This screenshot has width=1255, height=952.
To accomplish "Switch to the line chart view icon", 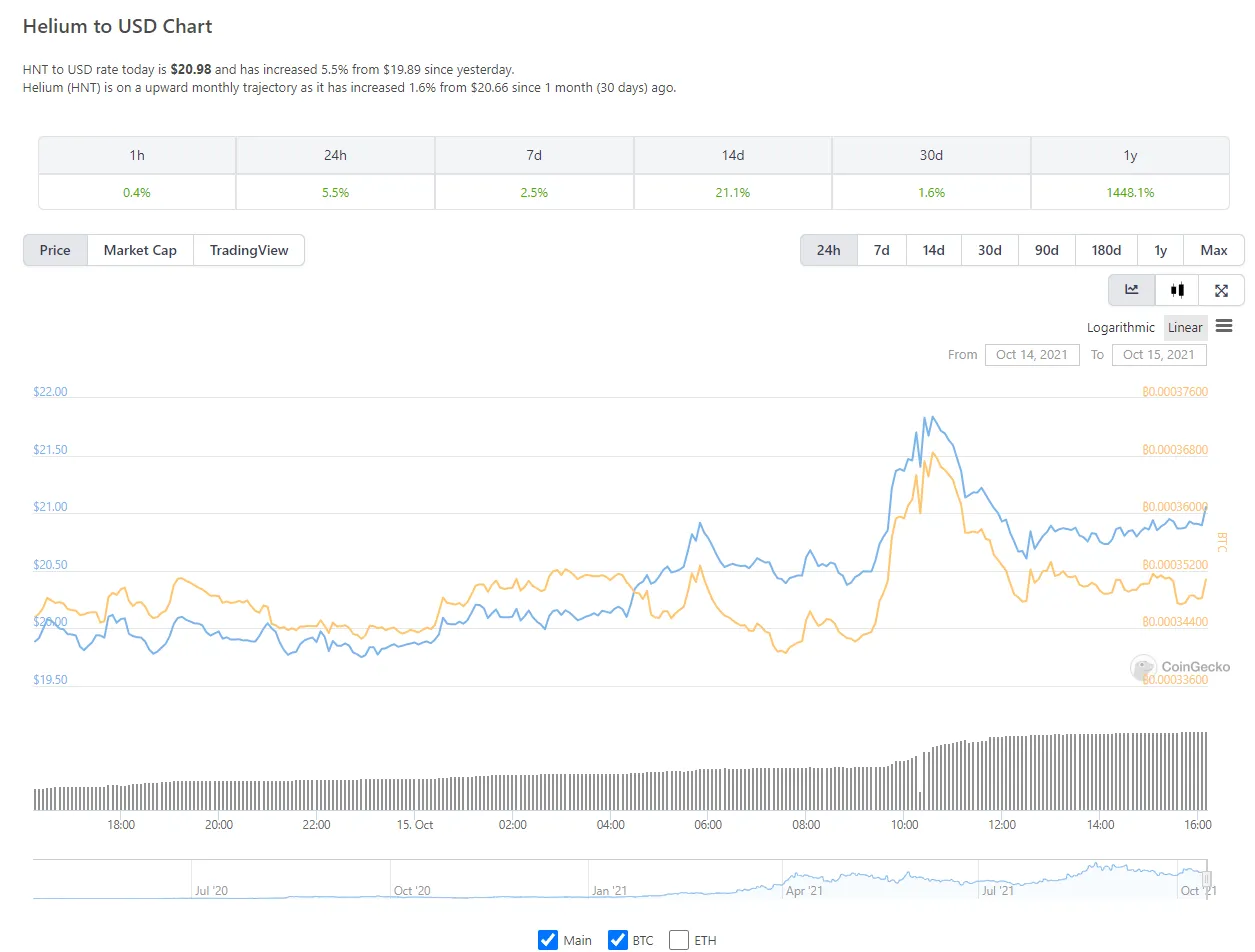I will tap(1132, 290).
